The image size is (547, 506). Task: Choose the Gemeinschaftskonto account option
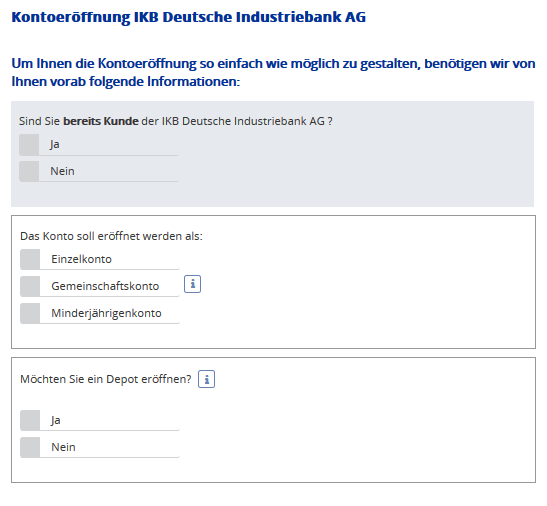coord(100,286)
